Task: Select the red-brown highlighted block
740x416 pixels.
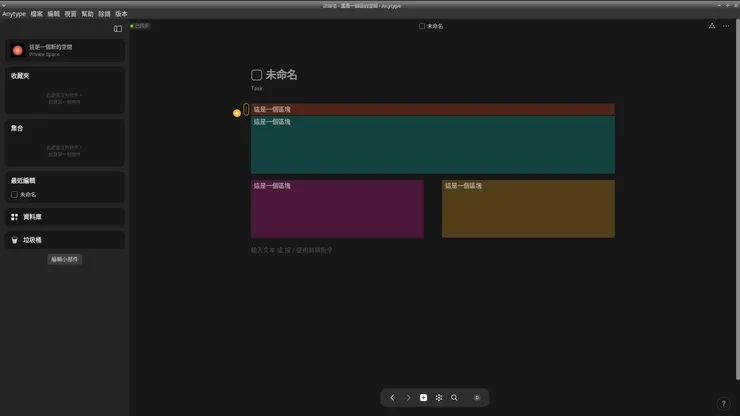Action: click(433, 109)
